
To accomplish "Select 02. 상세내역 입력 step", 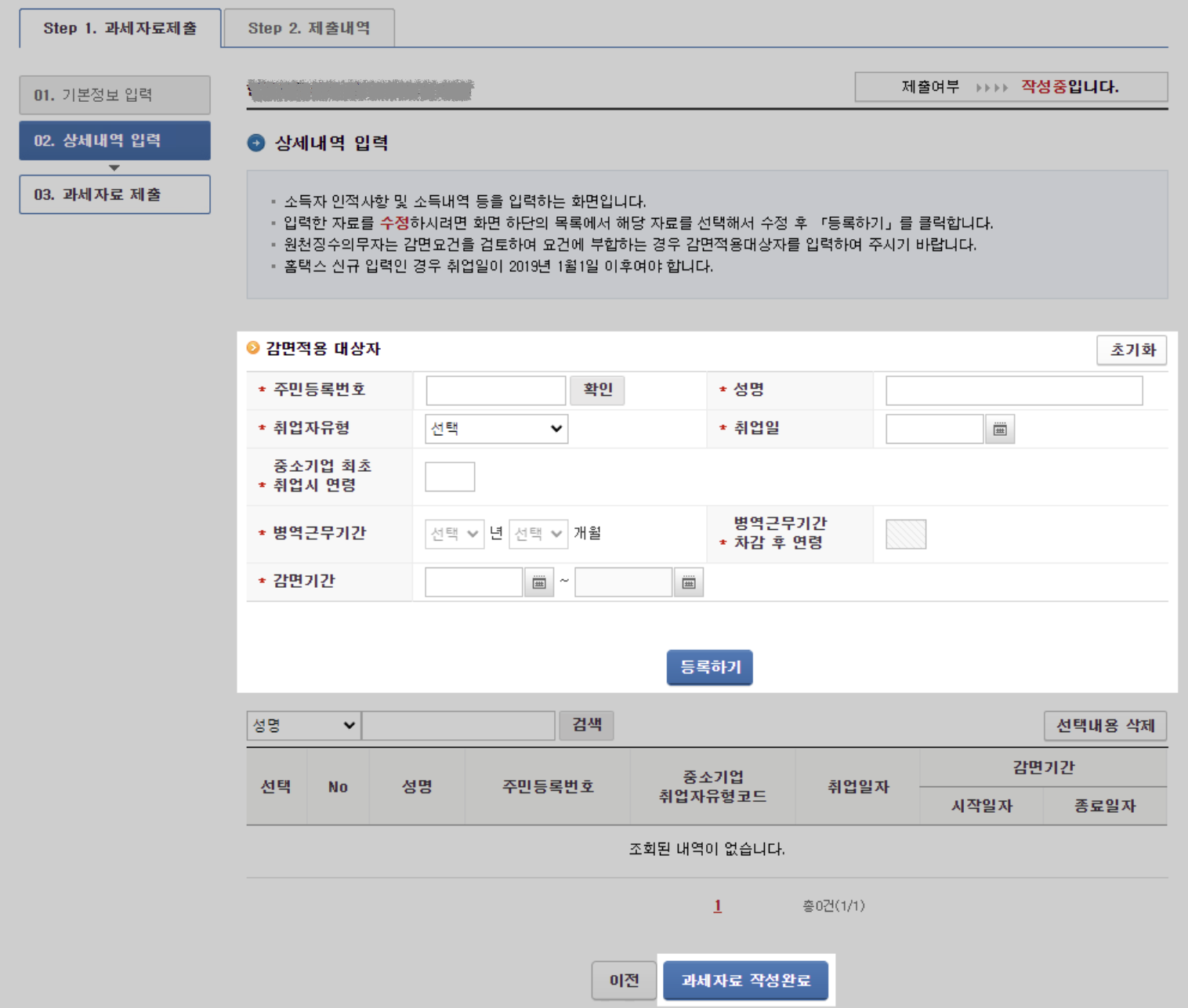I will (x=114, y=140).
